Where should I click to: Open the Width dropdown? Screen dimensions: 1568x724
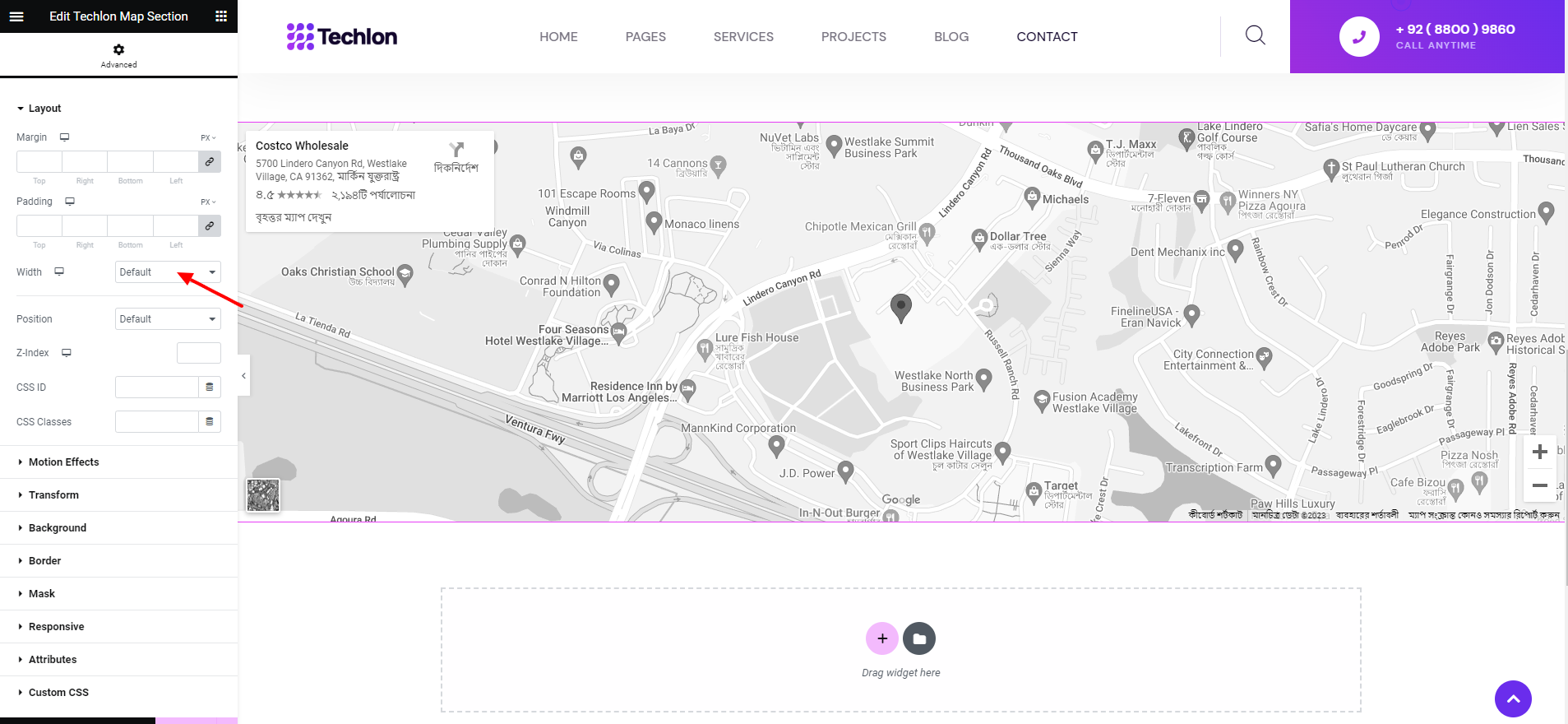168,272
